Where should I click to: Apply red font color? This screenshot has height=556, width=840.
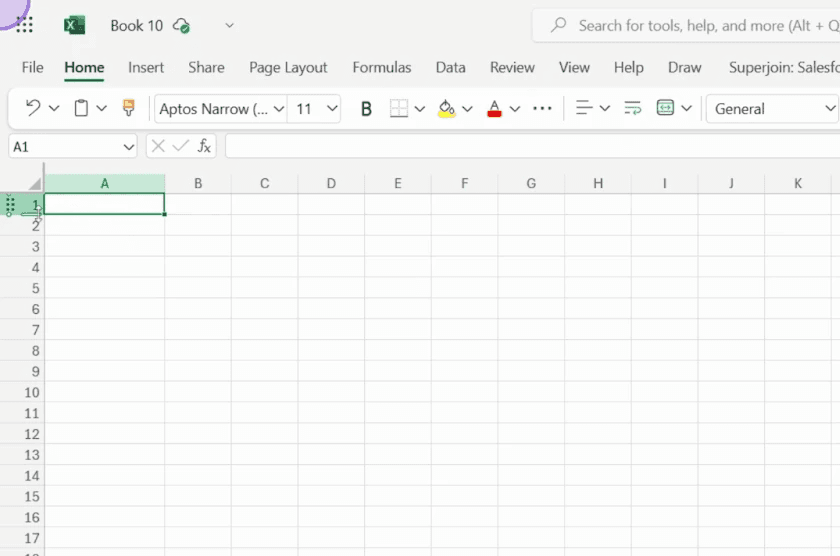494,109
